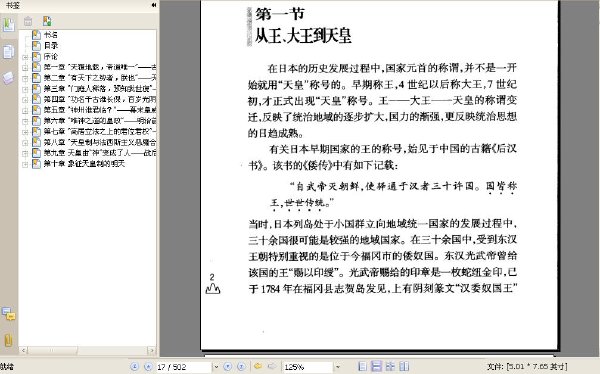Click the bookmark icon beside 书名

pos(36,35)
